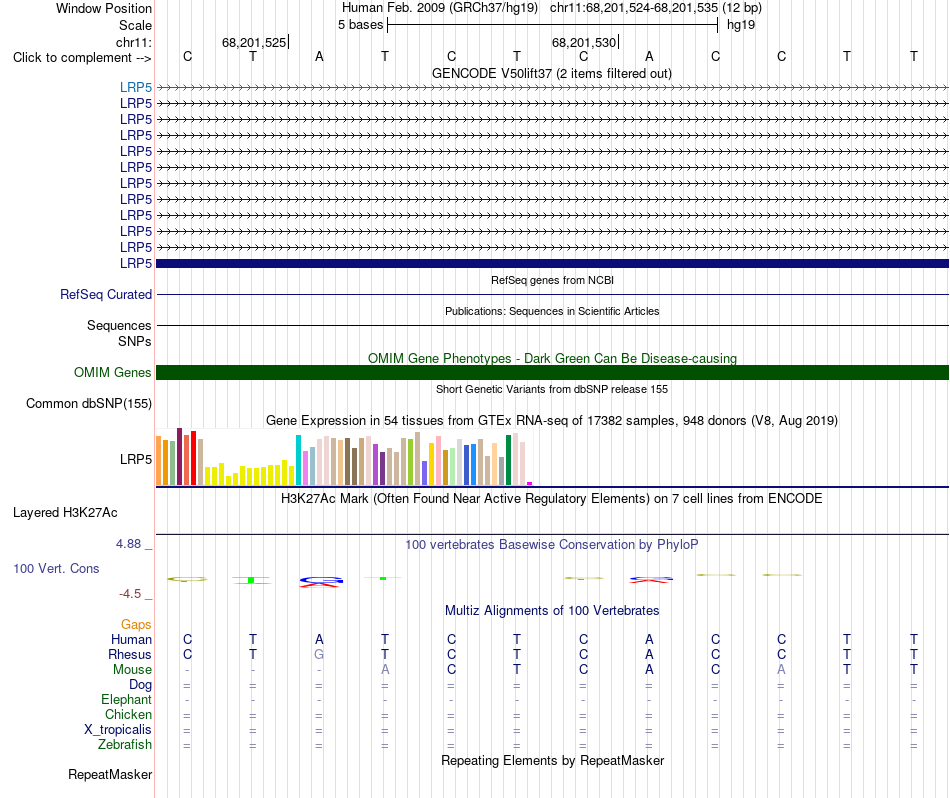Click the Zebrafish alignment row label
Viewport: 950px width, 798px height.
tap(125, 745)
